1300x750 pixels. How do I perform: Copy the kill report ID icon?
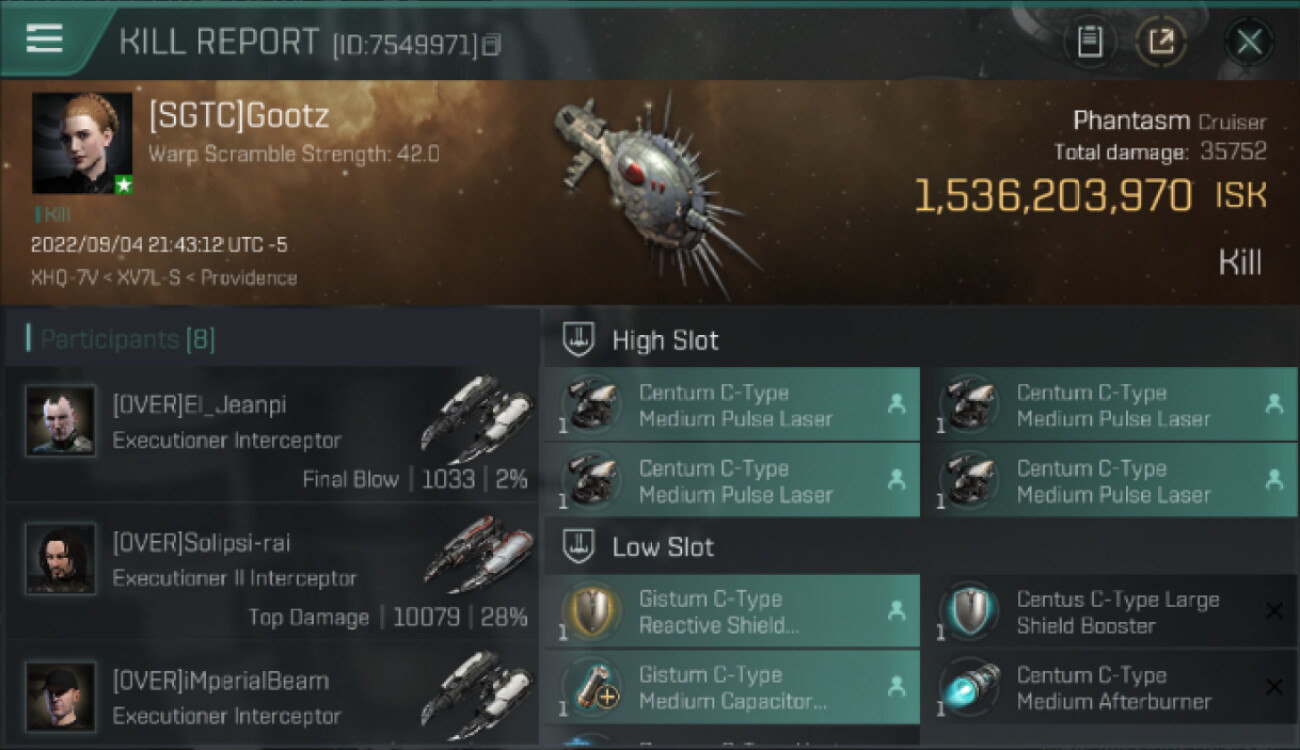[x=491, y=44]
